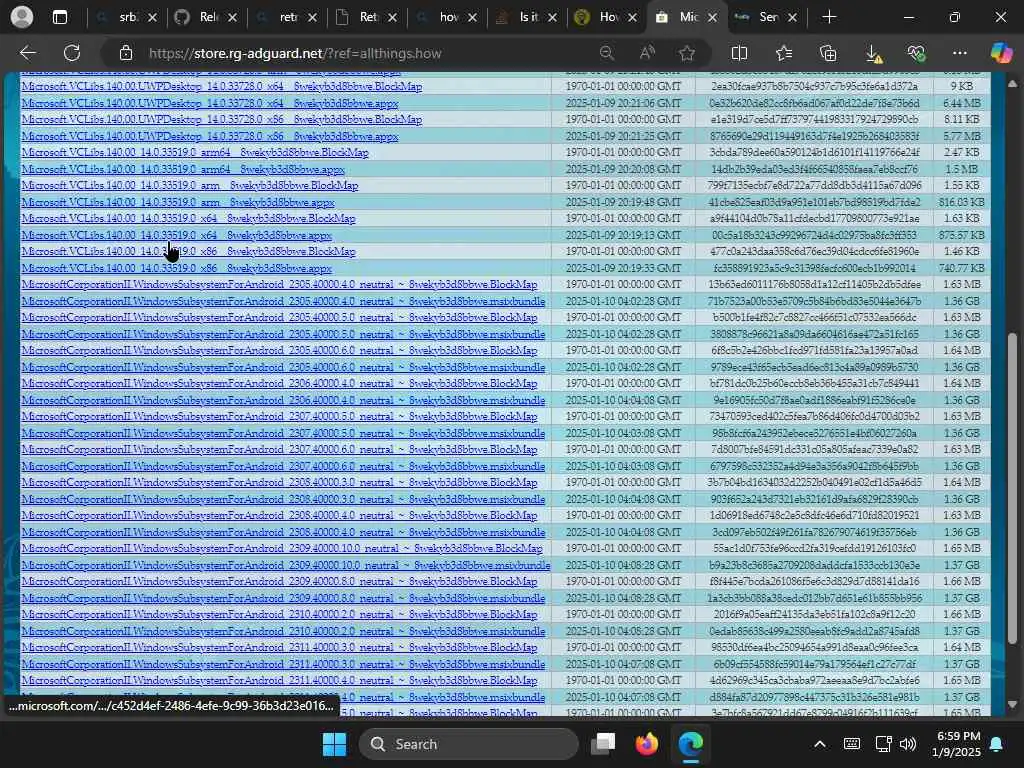Refresh the current page
The image size is (1024, 768).
[72, 53]
